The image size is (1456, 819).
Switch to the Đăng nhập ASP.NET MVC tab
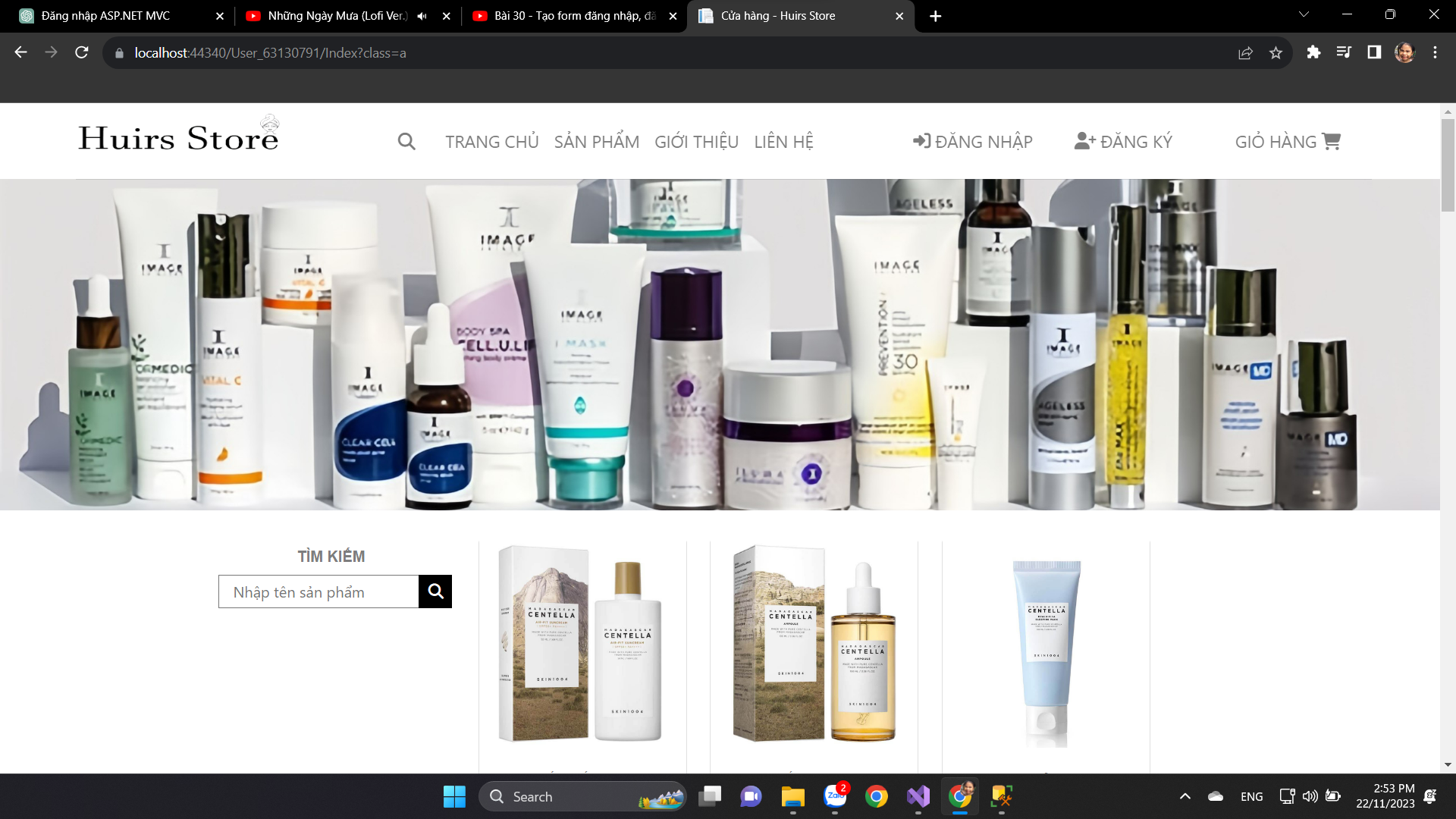pyautogui.click(x=106, y=16)
